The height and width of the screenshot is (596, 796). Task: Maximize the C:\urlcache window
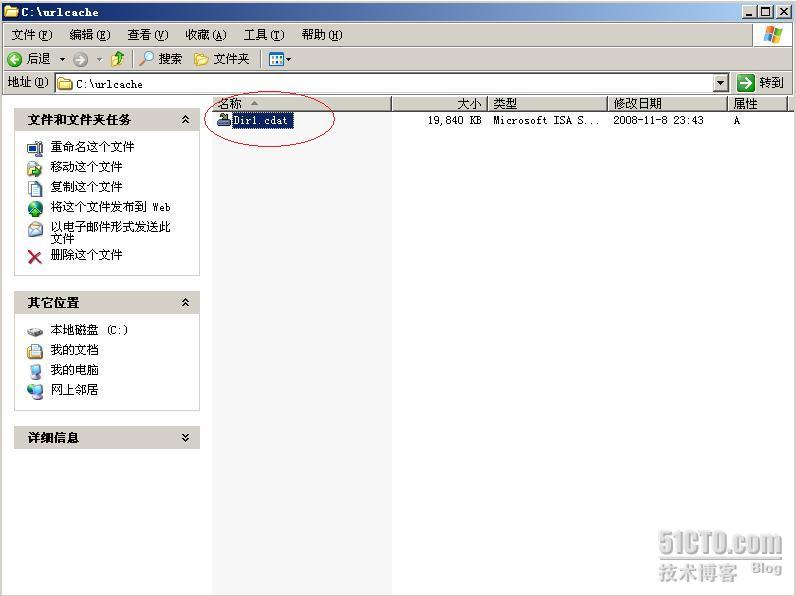coord(766,12)
